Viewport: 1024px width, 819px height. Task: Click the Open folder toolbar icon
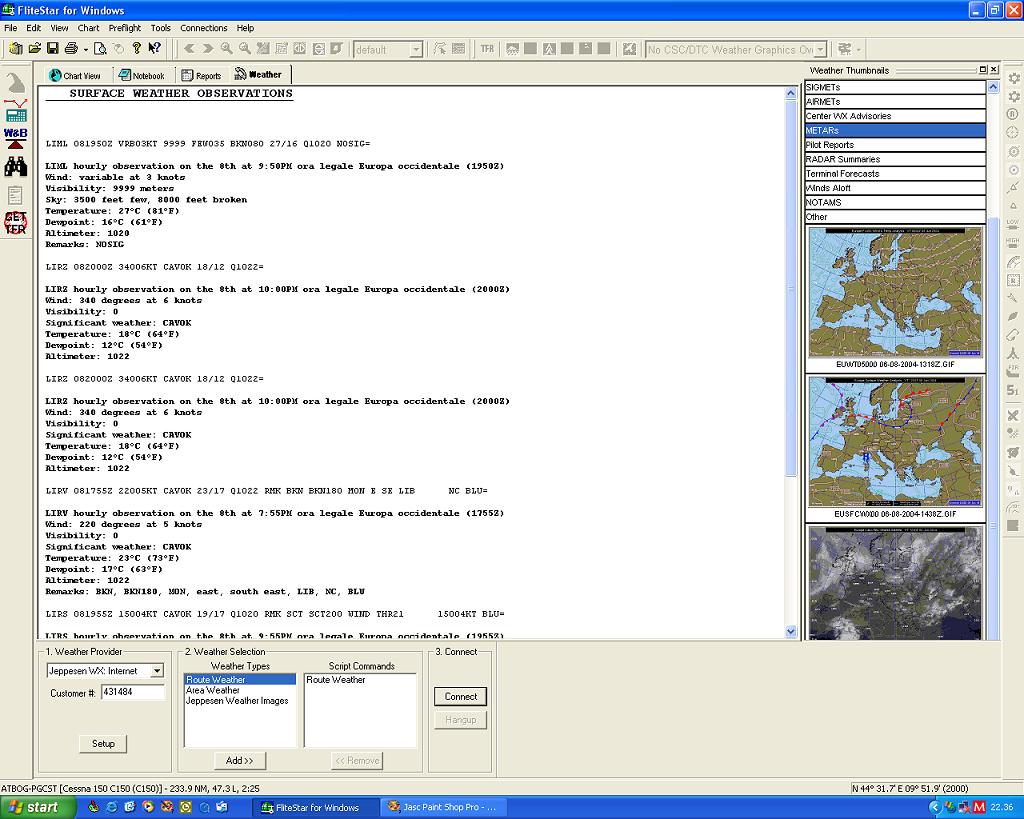tap(34, 48)
